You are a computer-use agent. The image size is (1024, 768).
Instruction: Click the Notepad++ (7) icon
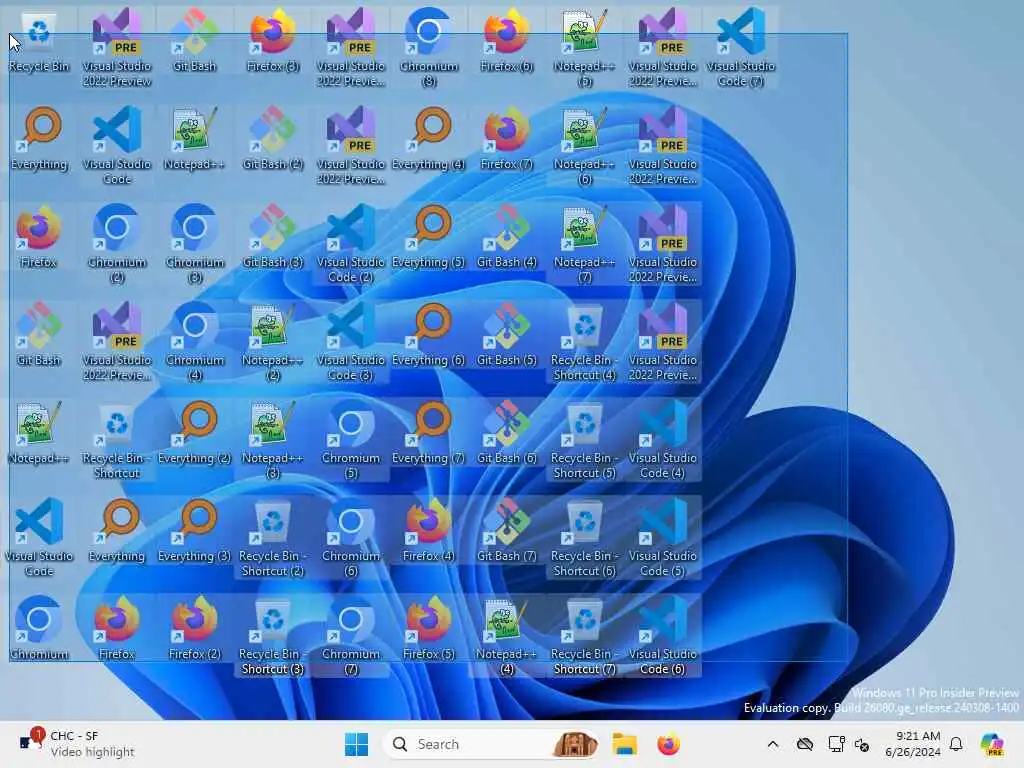[x=584, y=244]
